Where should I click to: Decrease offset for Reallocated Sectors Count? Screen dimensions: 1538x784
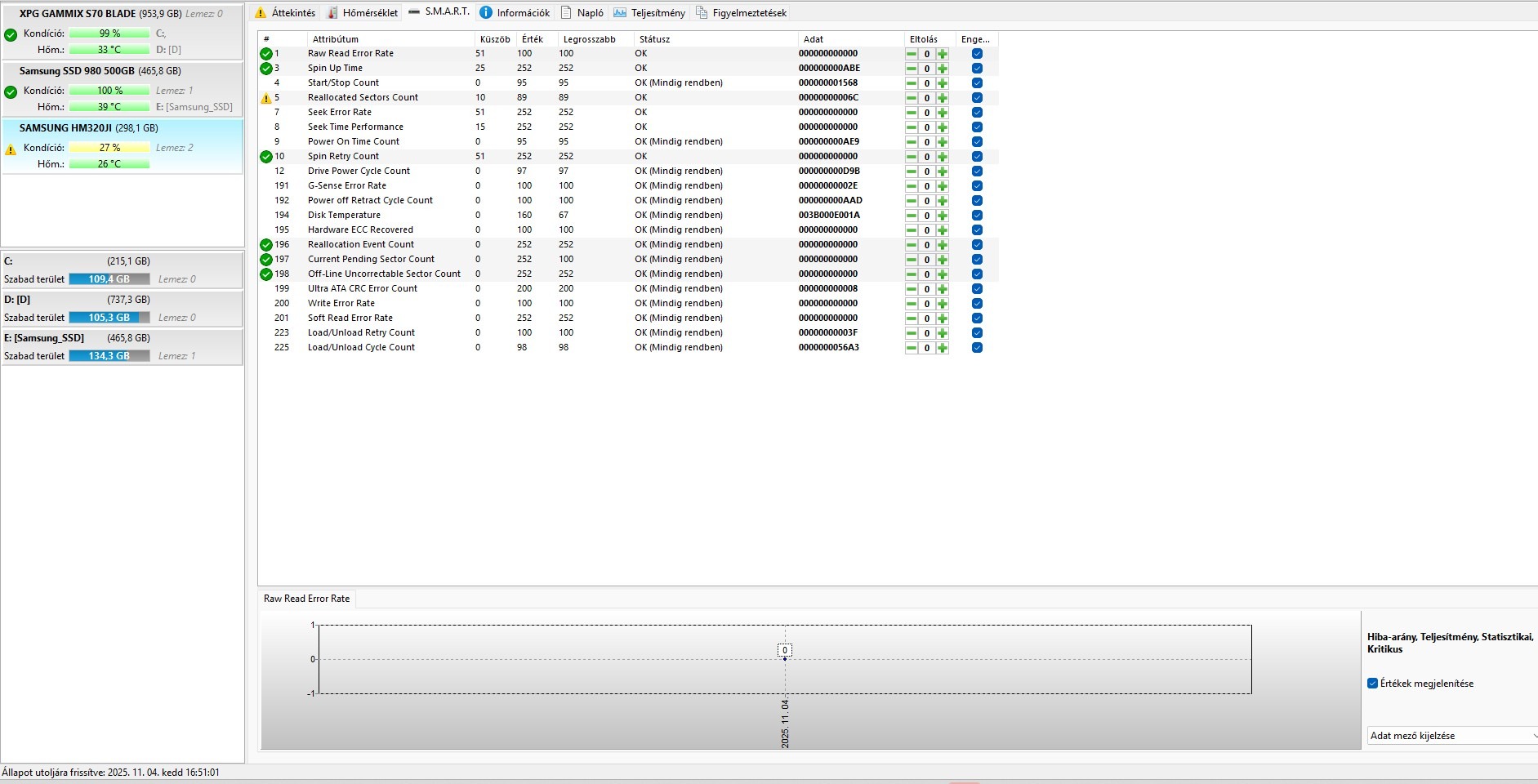[x=912, y=98]
